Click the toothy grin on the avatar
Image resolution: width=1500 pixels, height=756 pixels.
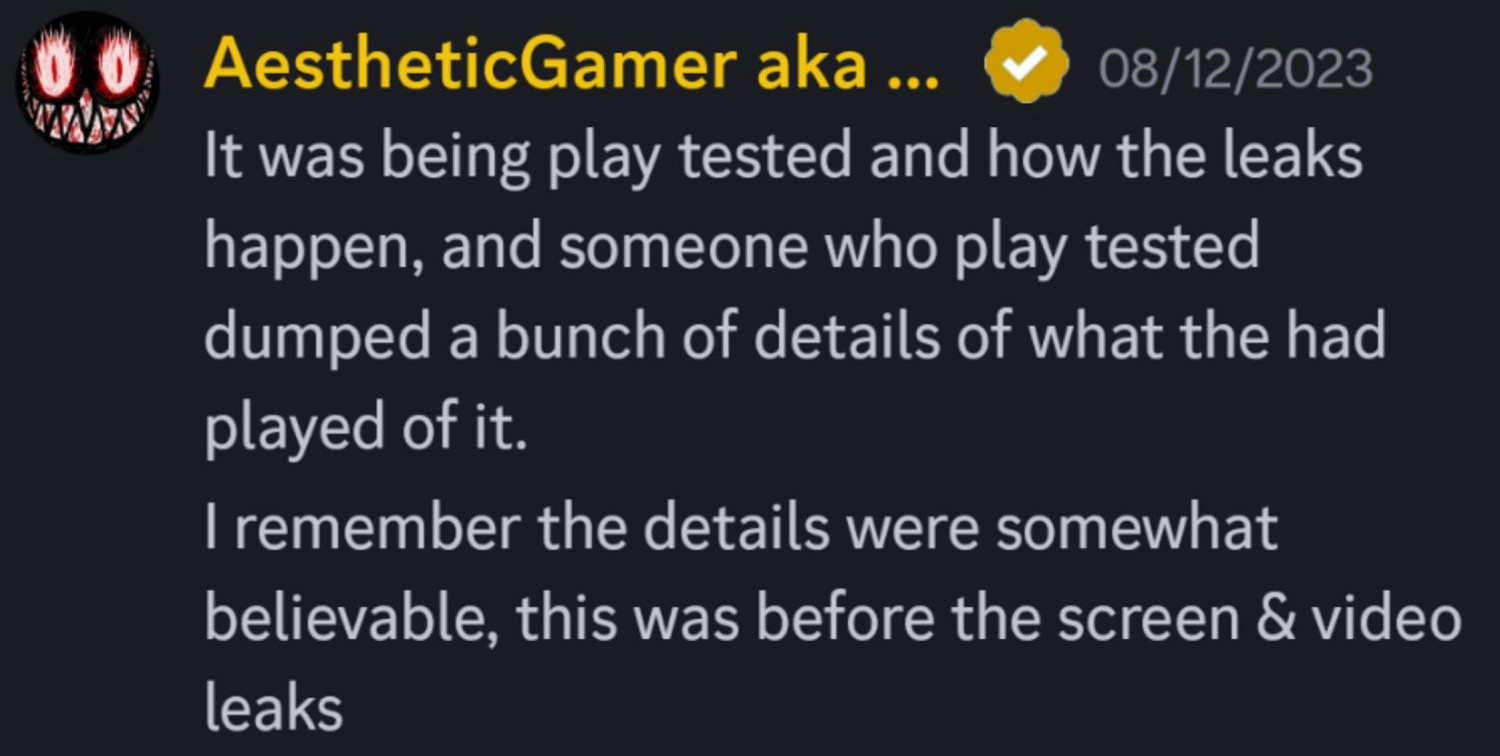(88, 120)
